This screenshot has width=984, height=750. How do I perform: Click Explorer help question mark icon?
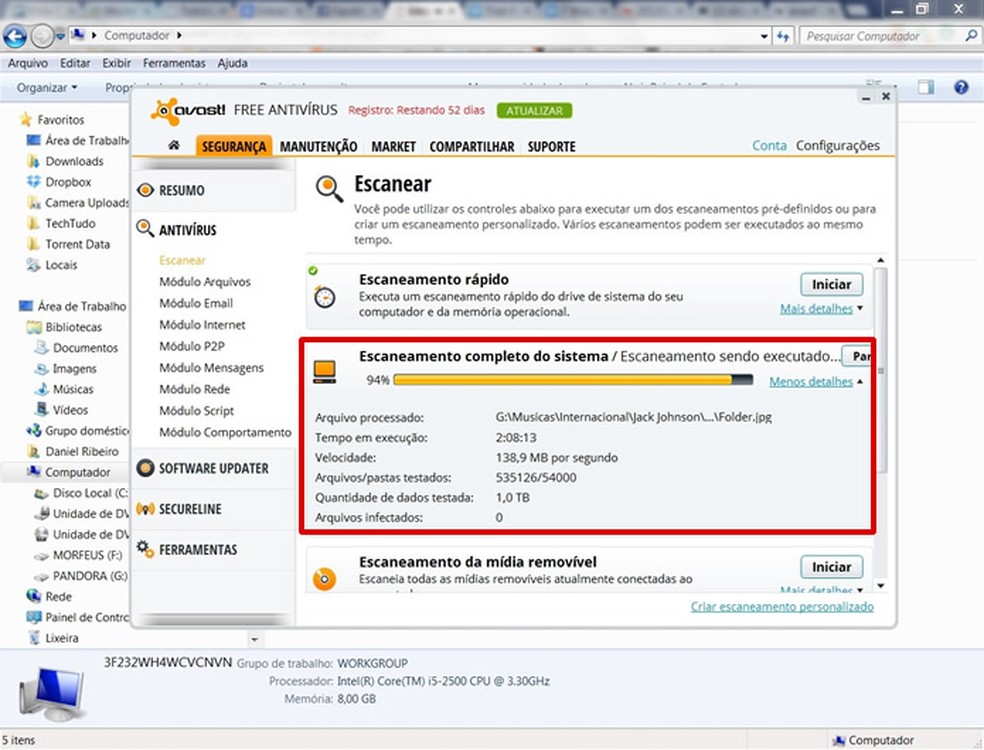[961, 87]
